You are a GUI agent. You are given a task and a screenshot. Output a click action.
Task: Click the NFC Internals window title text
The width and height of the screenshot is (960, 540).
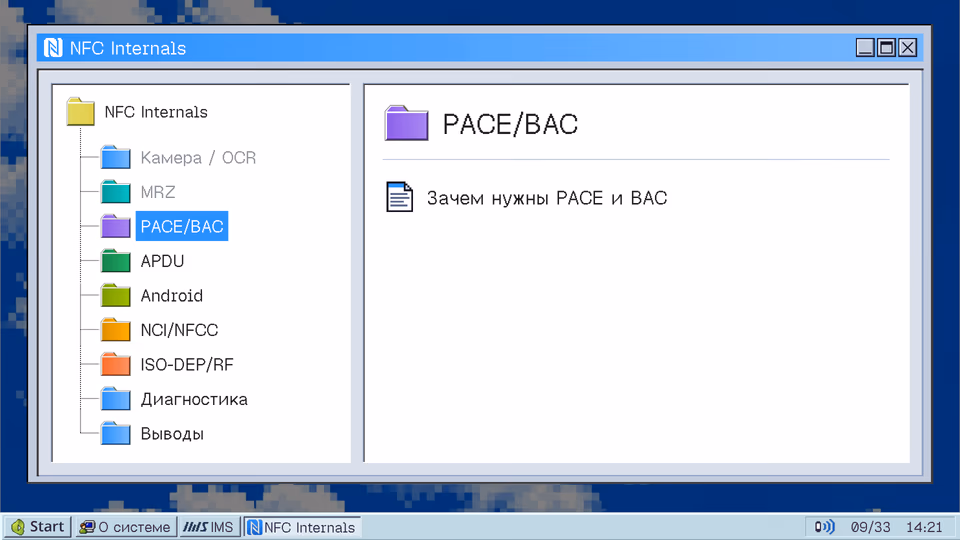coord(128,48)
